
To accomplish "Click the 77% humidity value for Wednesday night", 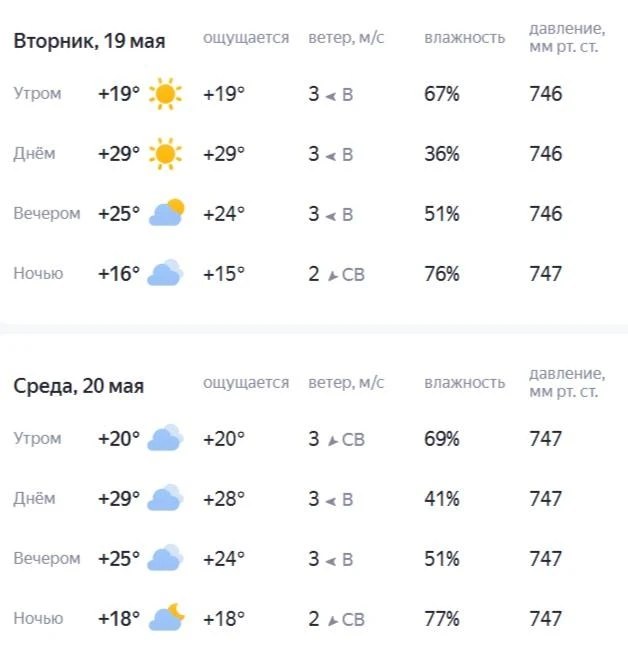I will [442, 619].
